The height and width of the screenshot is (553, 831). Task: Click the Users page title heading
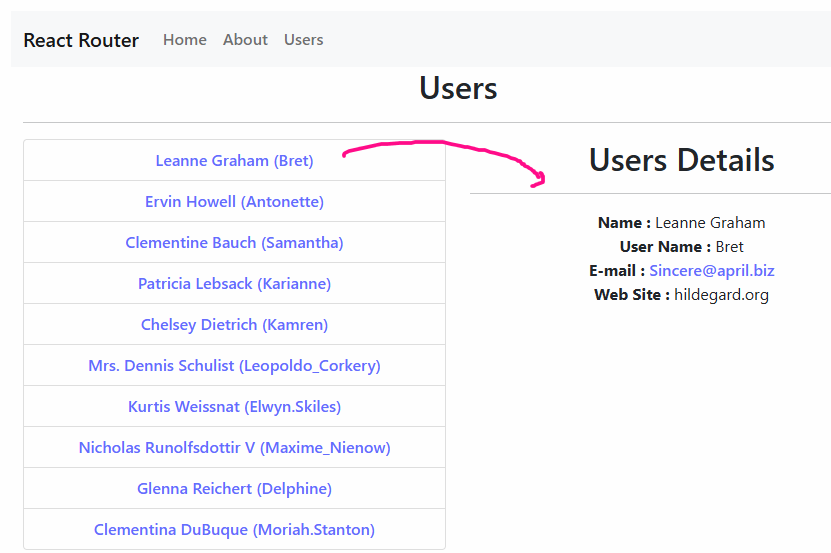coord(458,88)
